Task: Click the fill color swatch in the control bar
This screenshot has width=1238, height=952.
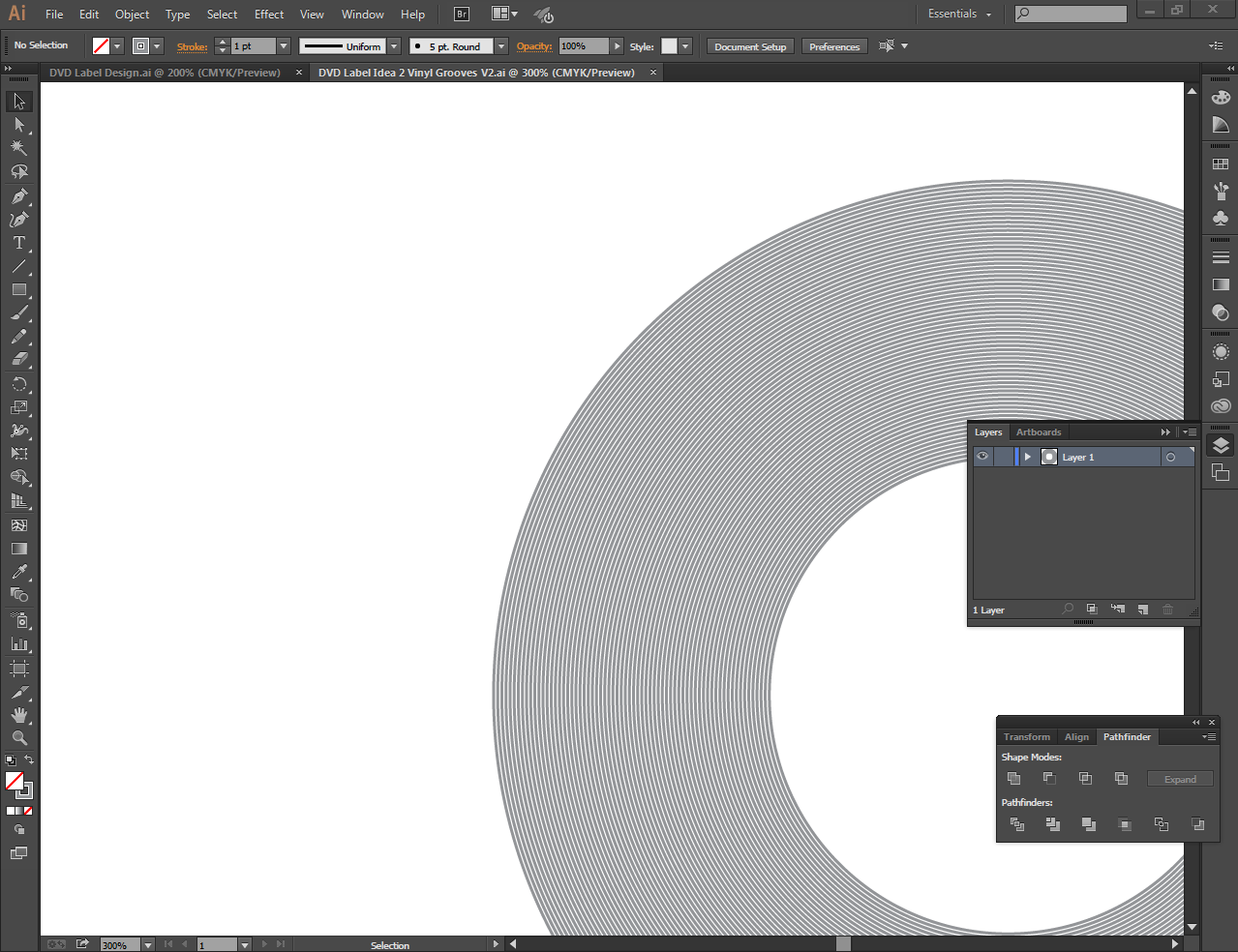Action: [101, 46]
